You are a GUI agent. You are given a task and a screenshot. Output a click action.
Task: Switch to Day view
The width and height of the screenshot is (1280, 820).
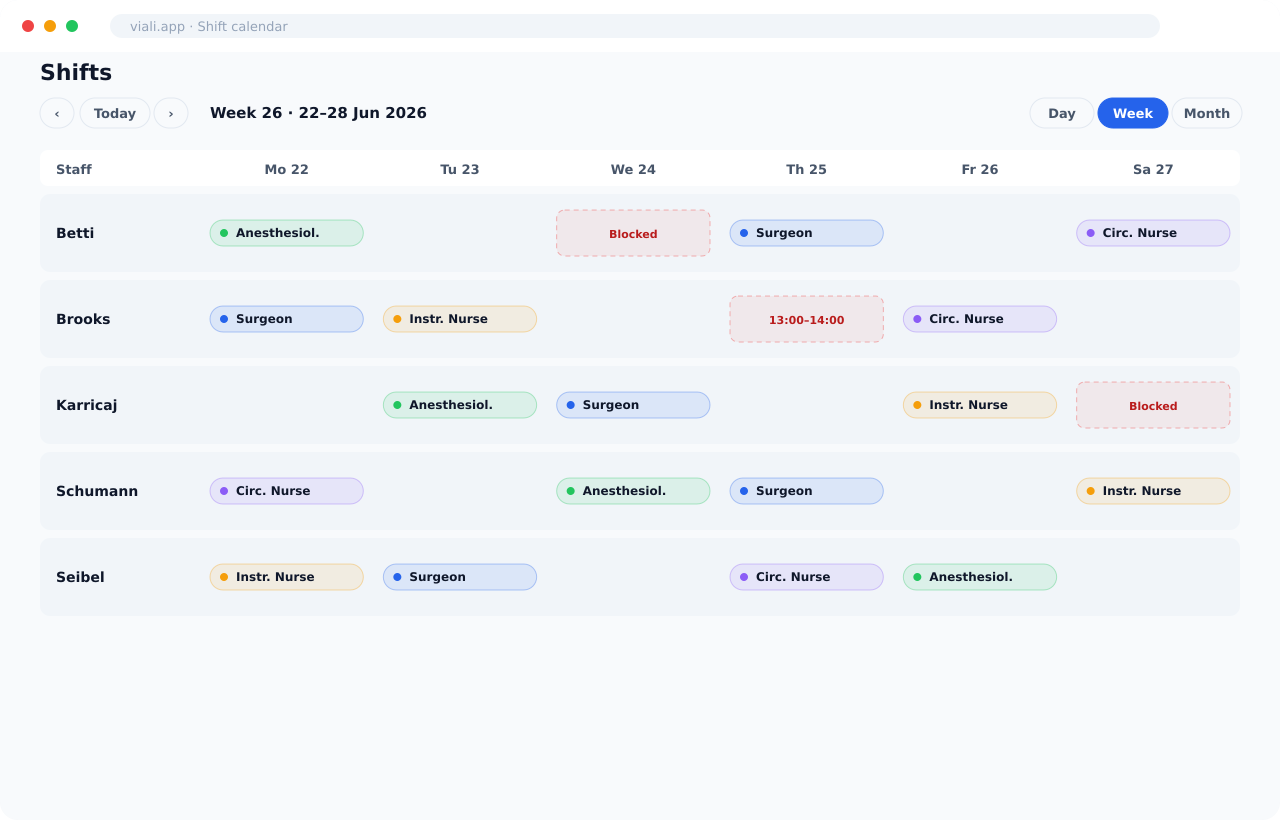1062,113
